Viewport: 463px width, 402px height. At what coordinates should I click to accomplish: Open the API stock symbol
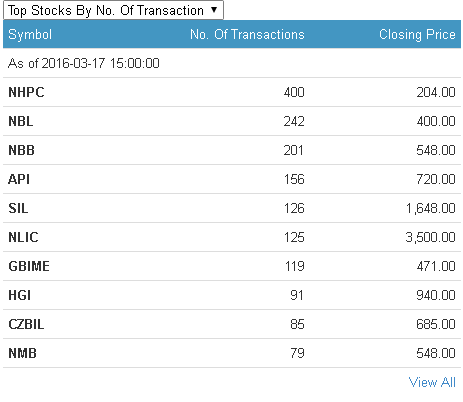(x=19, y=179)
